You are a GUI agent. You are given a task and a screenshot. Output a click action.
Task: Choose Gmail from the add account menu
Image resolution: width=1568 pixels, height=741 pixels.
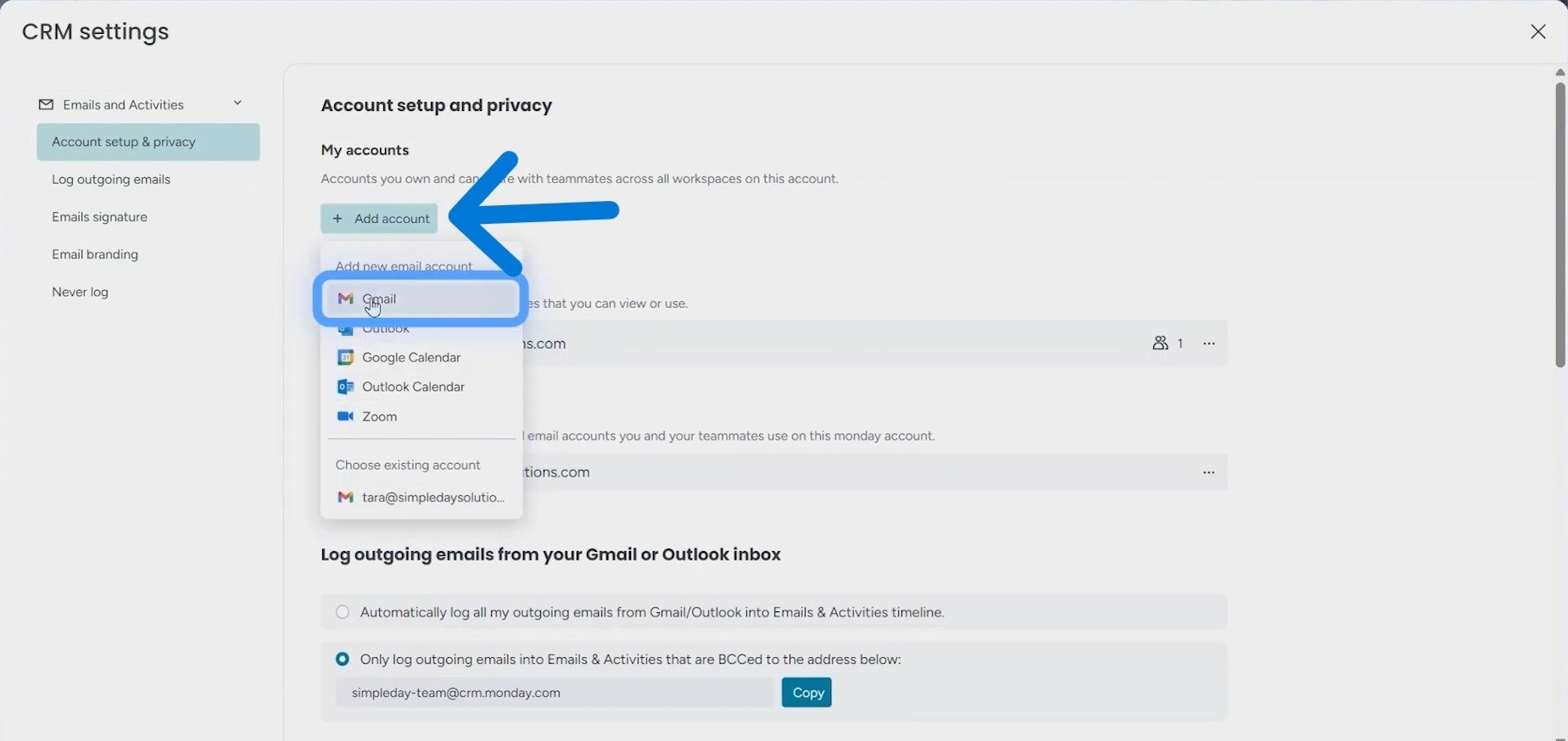(421, 298)
